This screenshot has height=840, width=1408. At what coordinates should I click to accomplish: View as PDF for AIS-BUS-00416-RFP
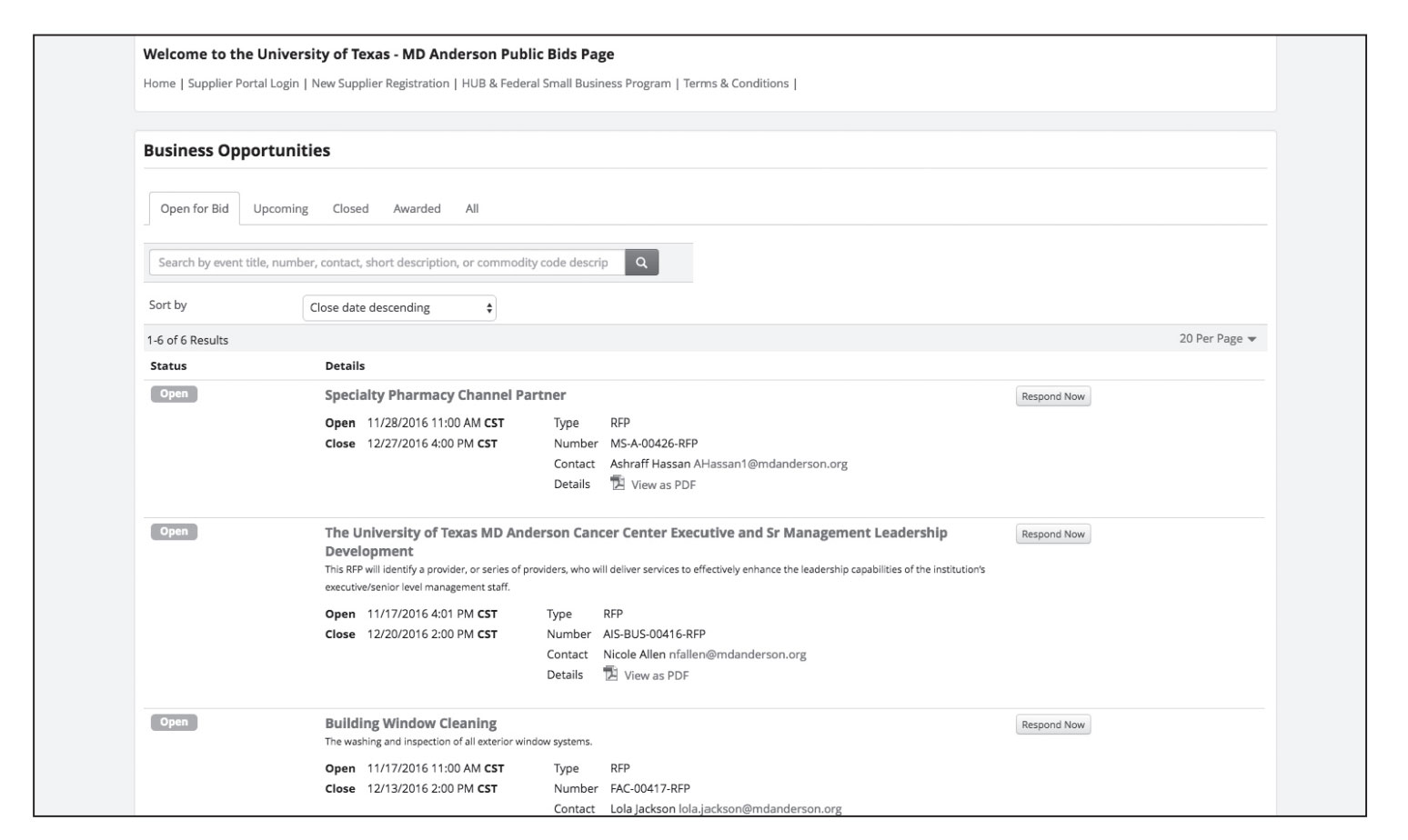tap(656, 675)
